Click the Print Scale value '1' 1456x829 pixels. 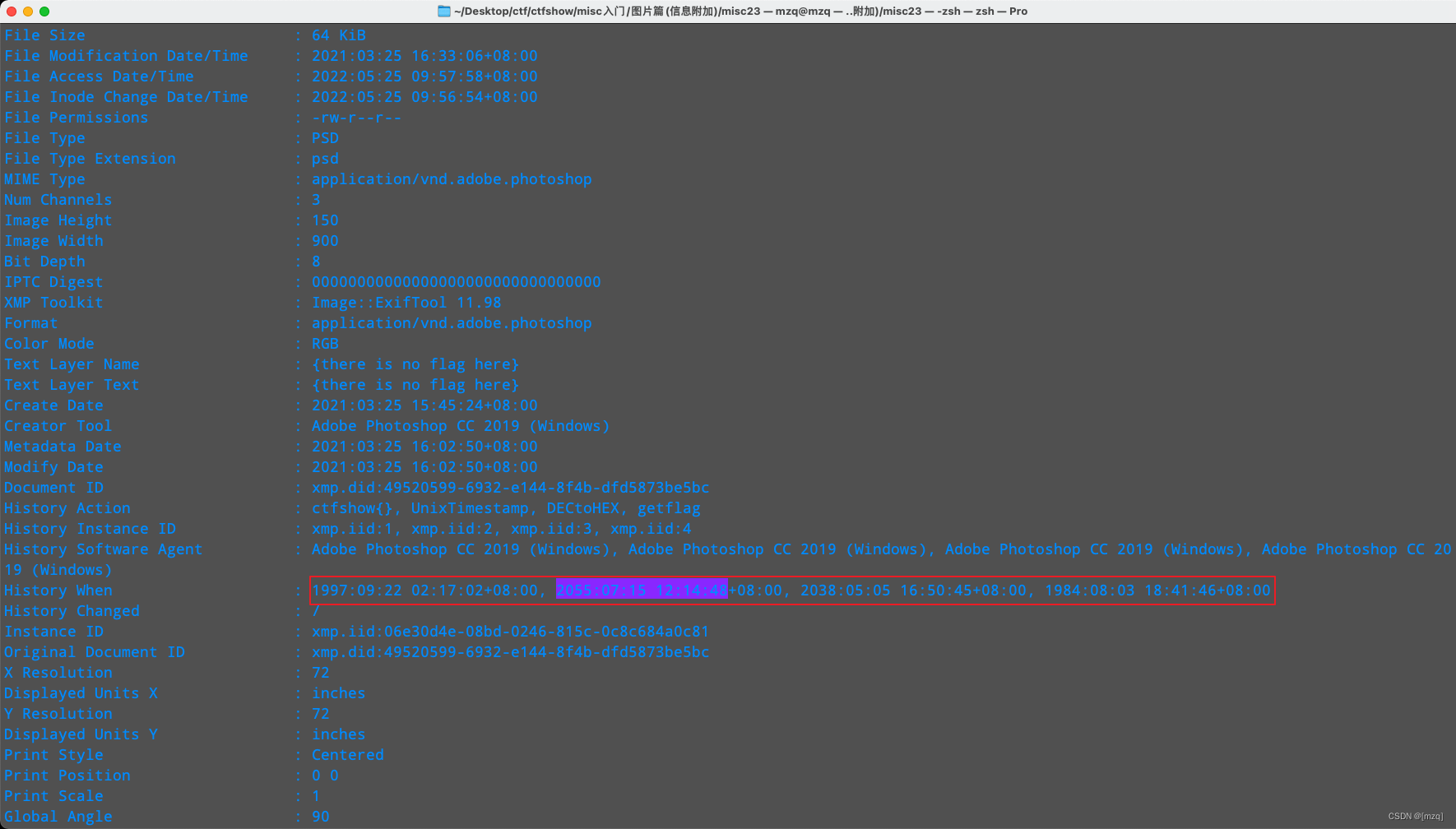coord(316,796)
